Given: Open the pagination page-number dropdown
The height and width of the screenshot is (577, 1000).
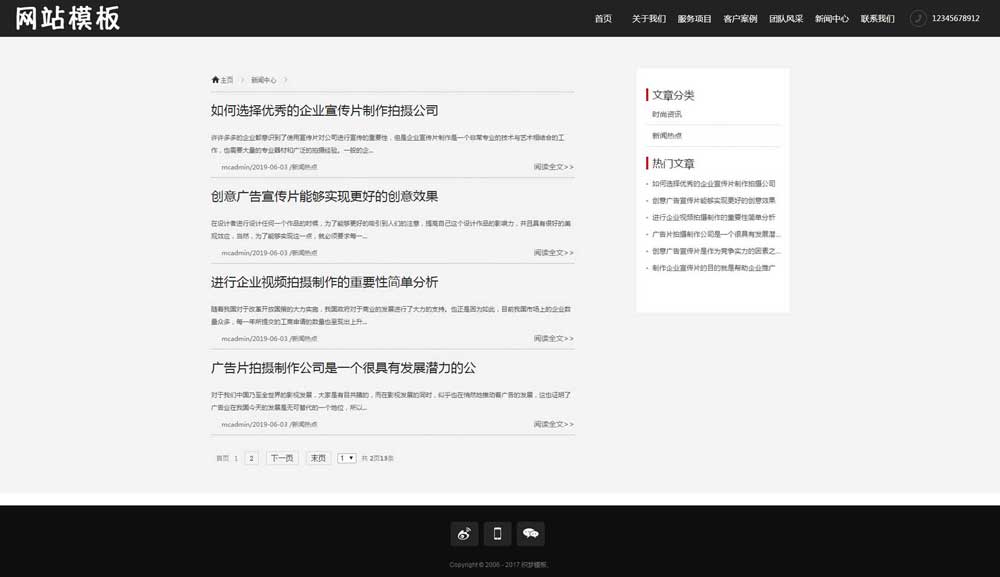Looking at the screenshot, I should click(345, 457).
